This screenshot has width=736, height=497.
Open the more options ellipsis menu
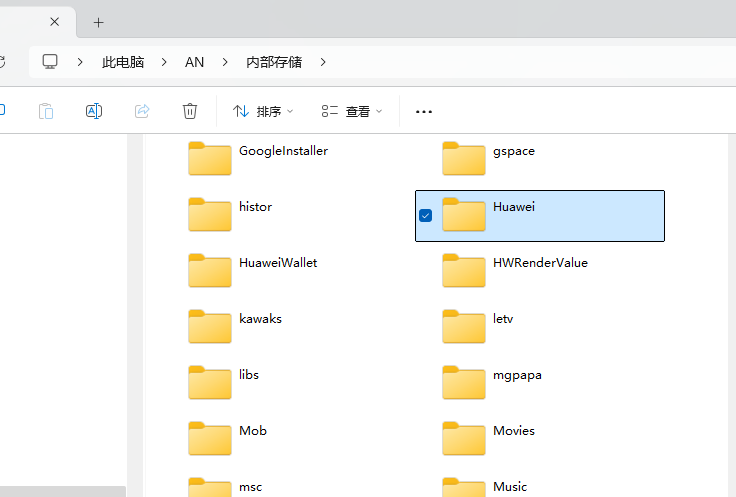424,112
